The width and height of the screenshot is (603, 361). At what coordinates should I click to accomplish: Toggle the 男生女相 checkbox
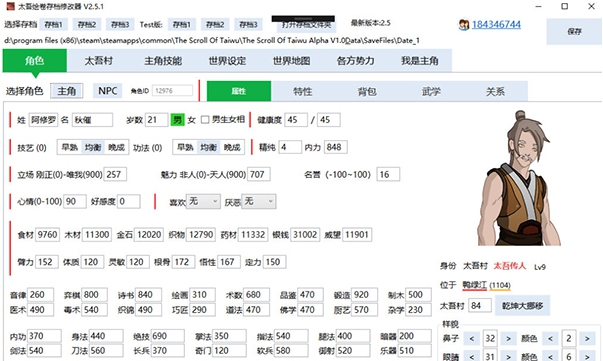(x=205, y=120)
